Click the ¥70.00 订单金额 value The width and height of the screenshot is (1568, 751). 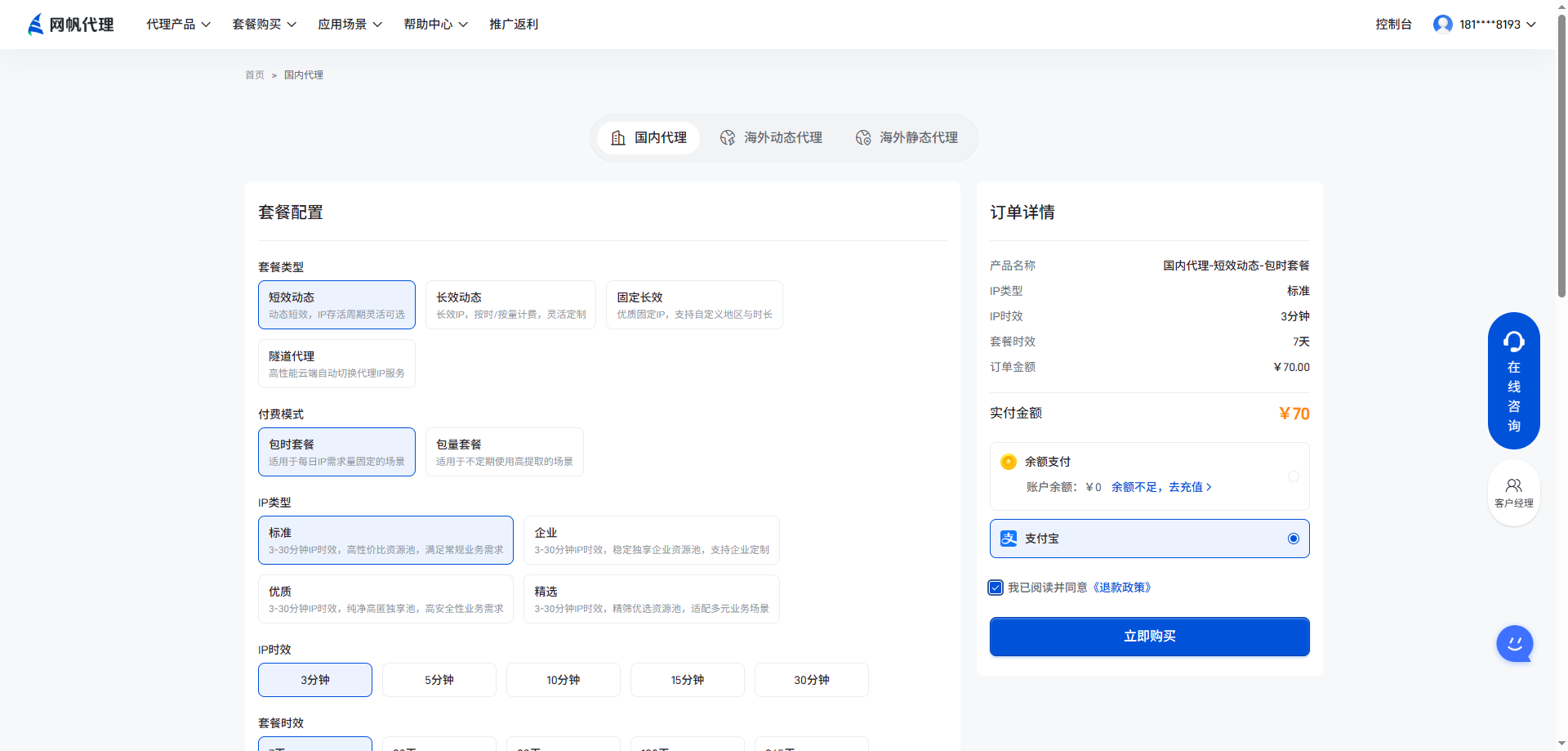tap(1292, 367)
